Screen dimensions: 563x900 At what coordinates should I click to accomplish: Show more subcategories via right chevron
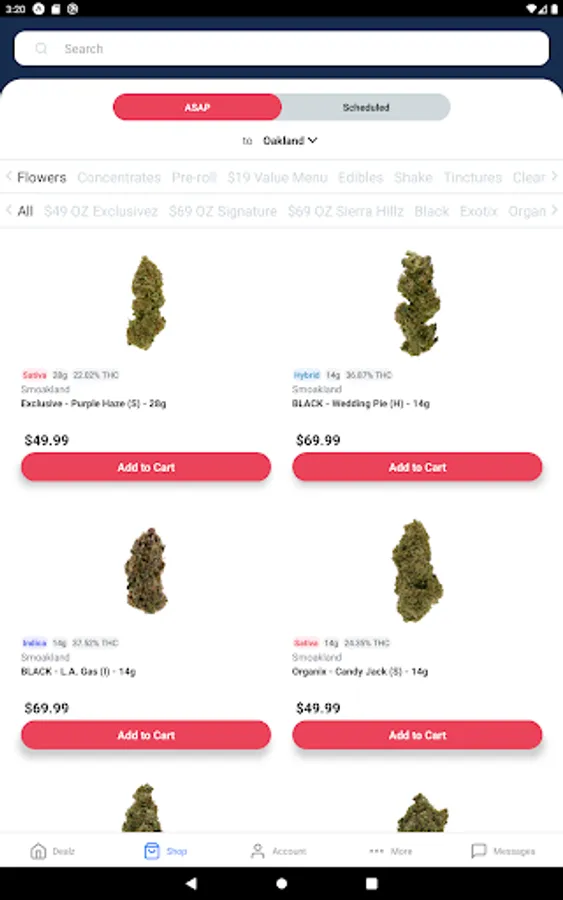(554, 210)
